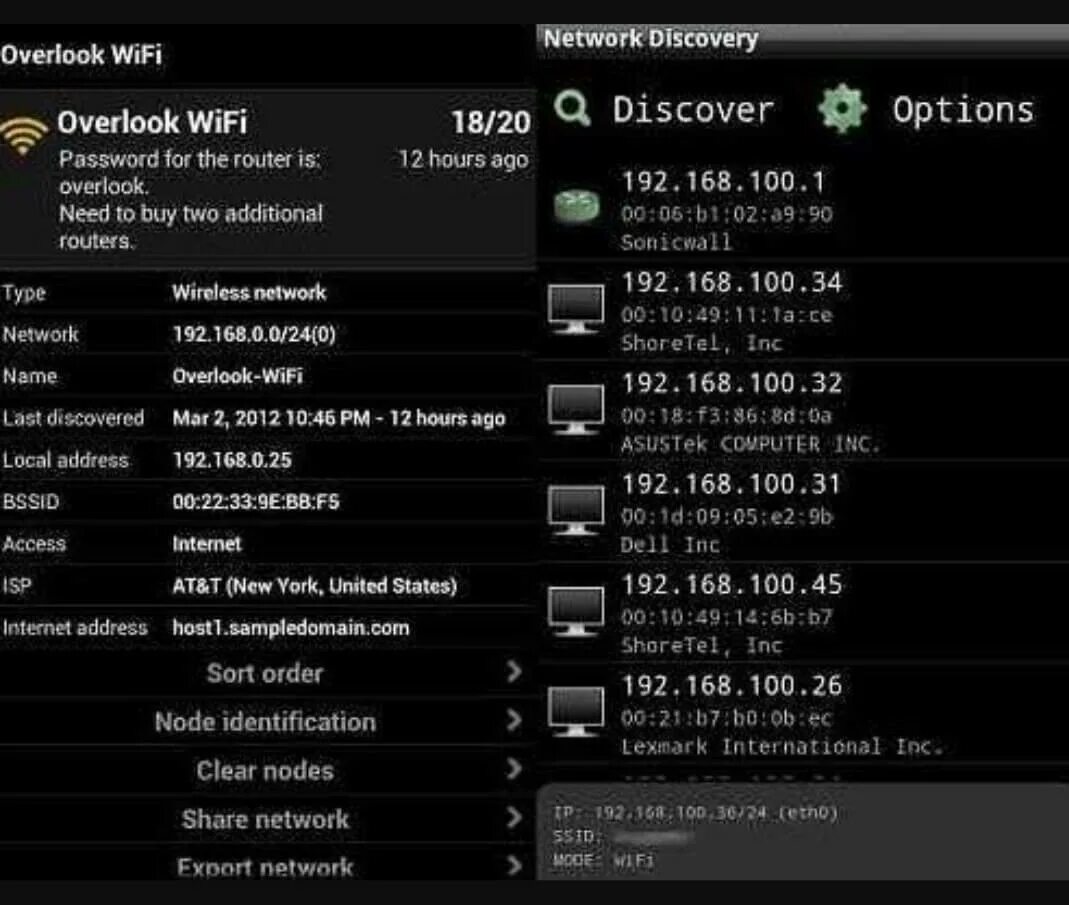Viewport: 1069px width, 905px height.
Task: Tap the Discover button label
Action: pyautogui.click(x=693, y=110)
